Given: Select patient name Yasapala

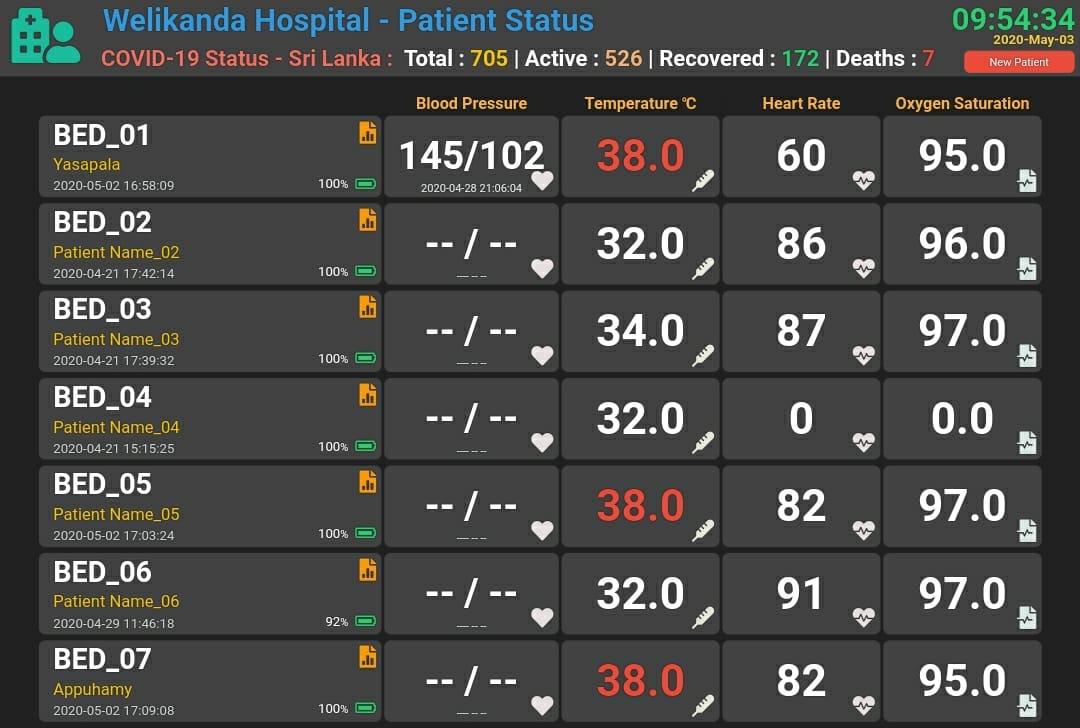Looking at the screenshot, I should (x=87, y=165).
